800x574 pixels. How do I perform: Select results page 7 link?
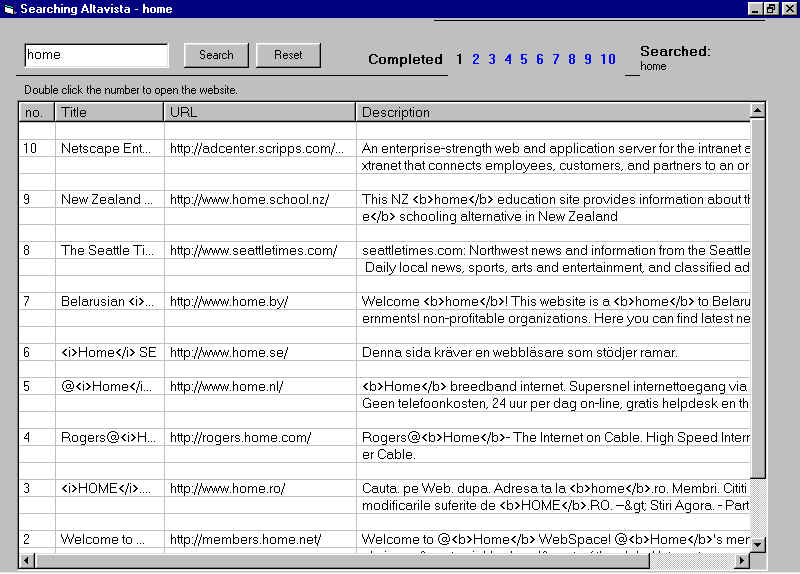click(x=556, y=59)
